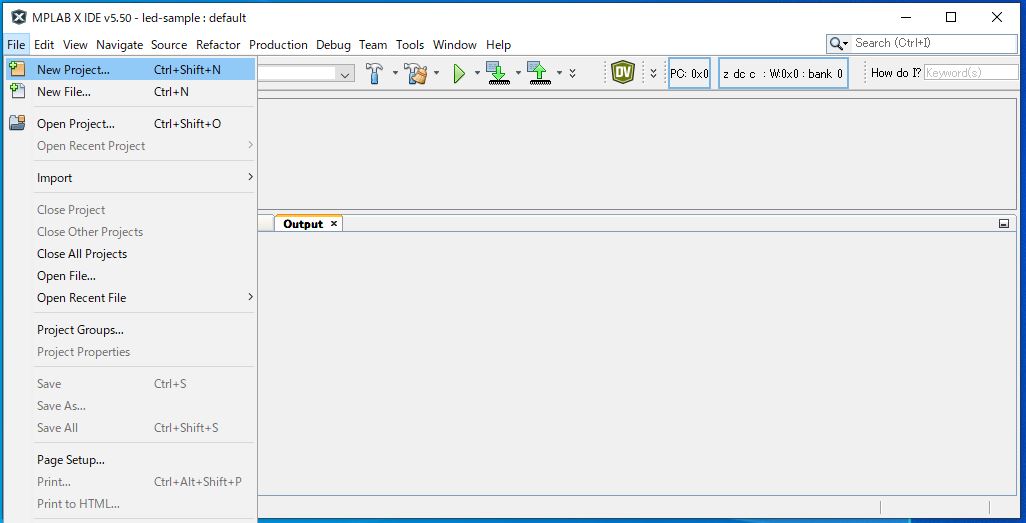Screen dimensions: 1026x523
Task: Click the W:0x0 bank 0 status box
Action: [x=783, y=73]
